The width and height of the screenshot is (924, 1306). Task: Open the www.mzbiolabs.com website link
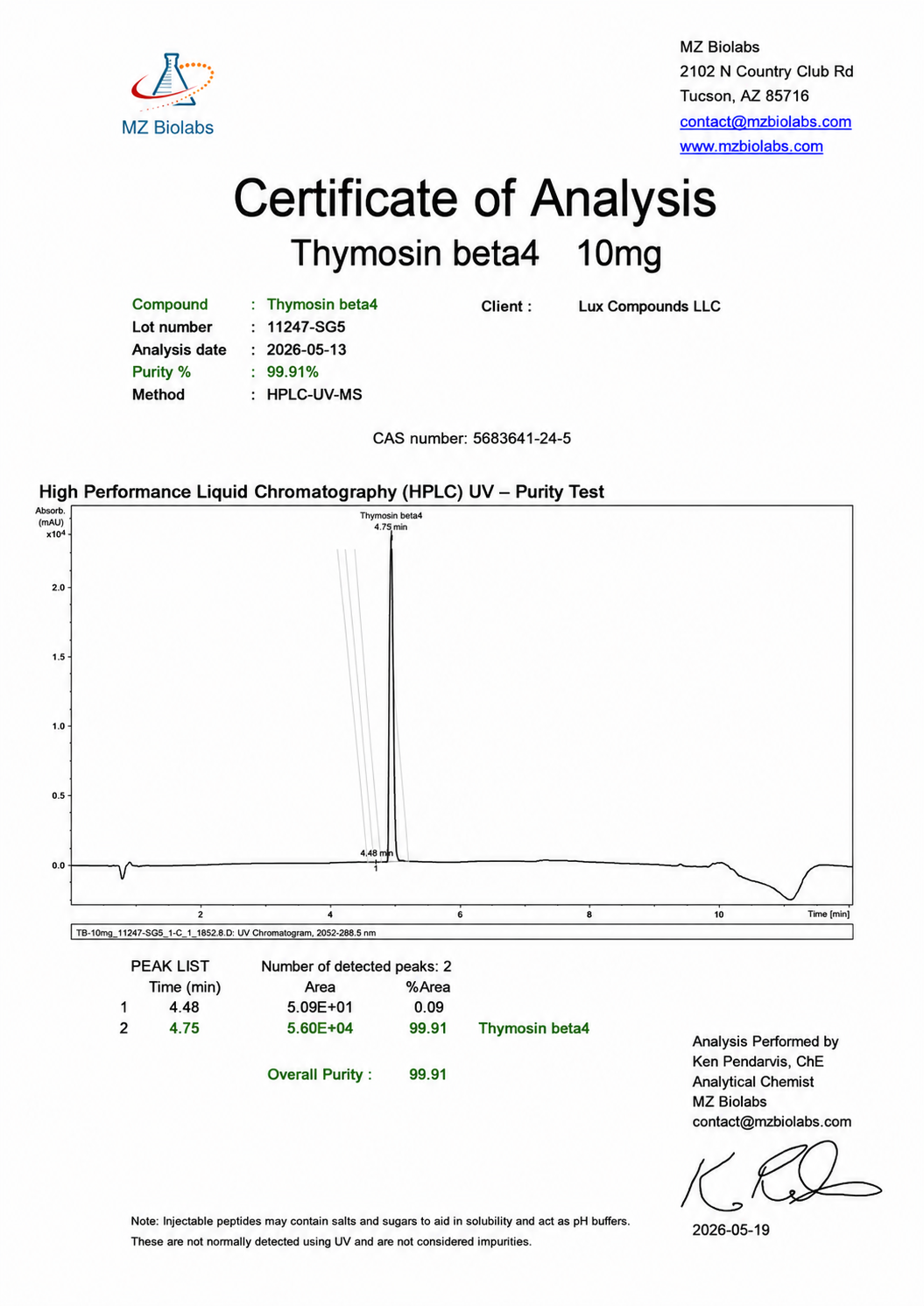(751, 146)
